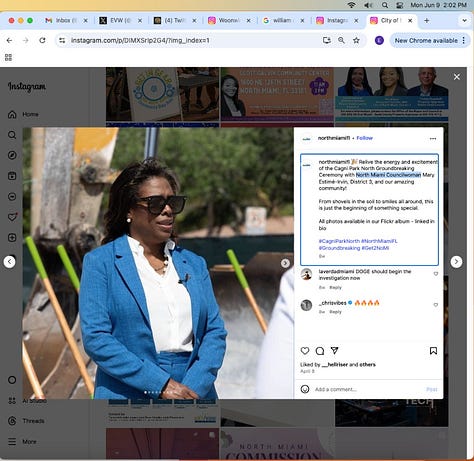Close the City of Instagram tab

coord(410,21)
